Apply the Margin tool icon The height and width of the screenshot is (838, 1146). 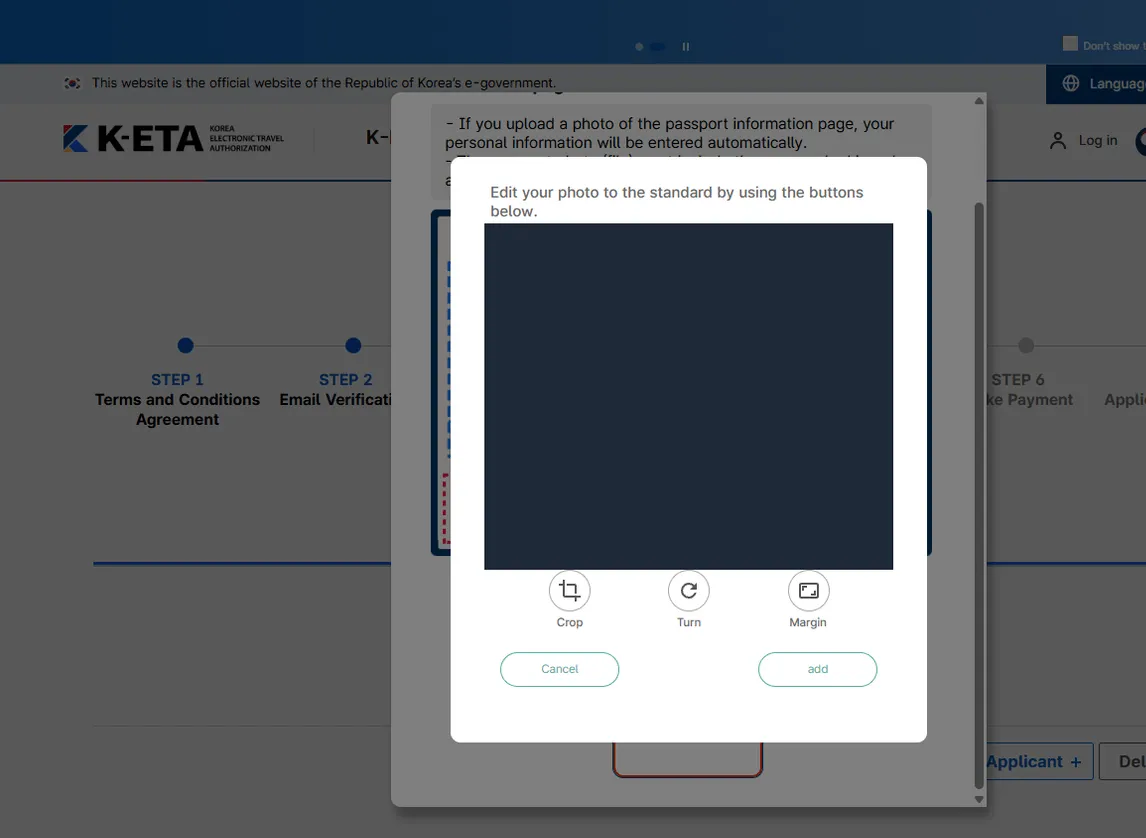click(x=808, y=590)
